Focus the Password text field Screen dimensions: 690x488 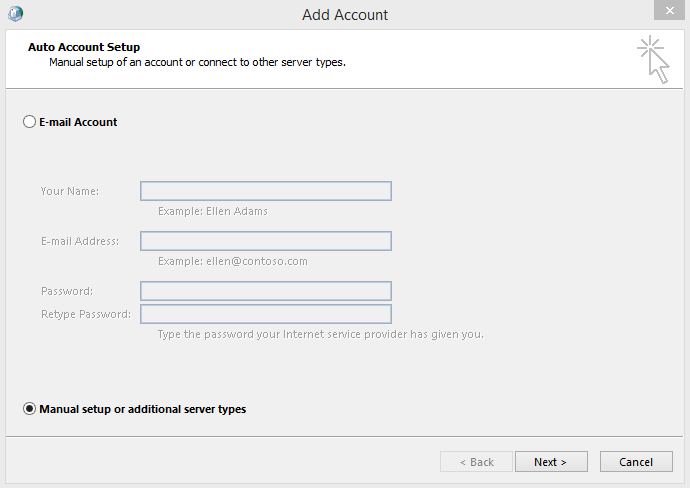pos(266,291)
